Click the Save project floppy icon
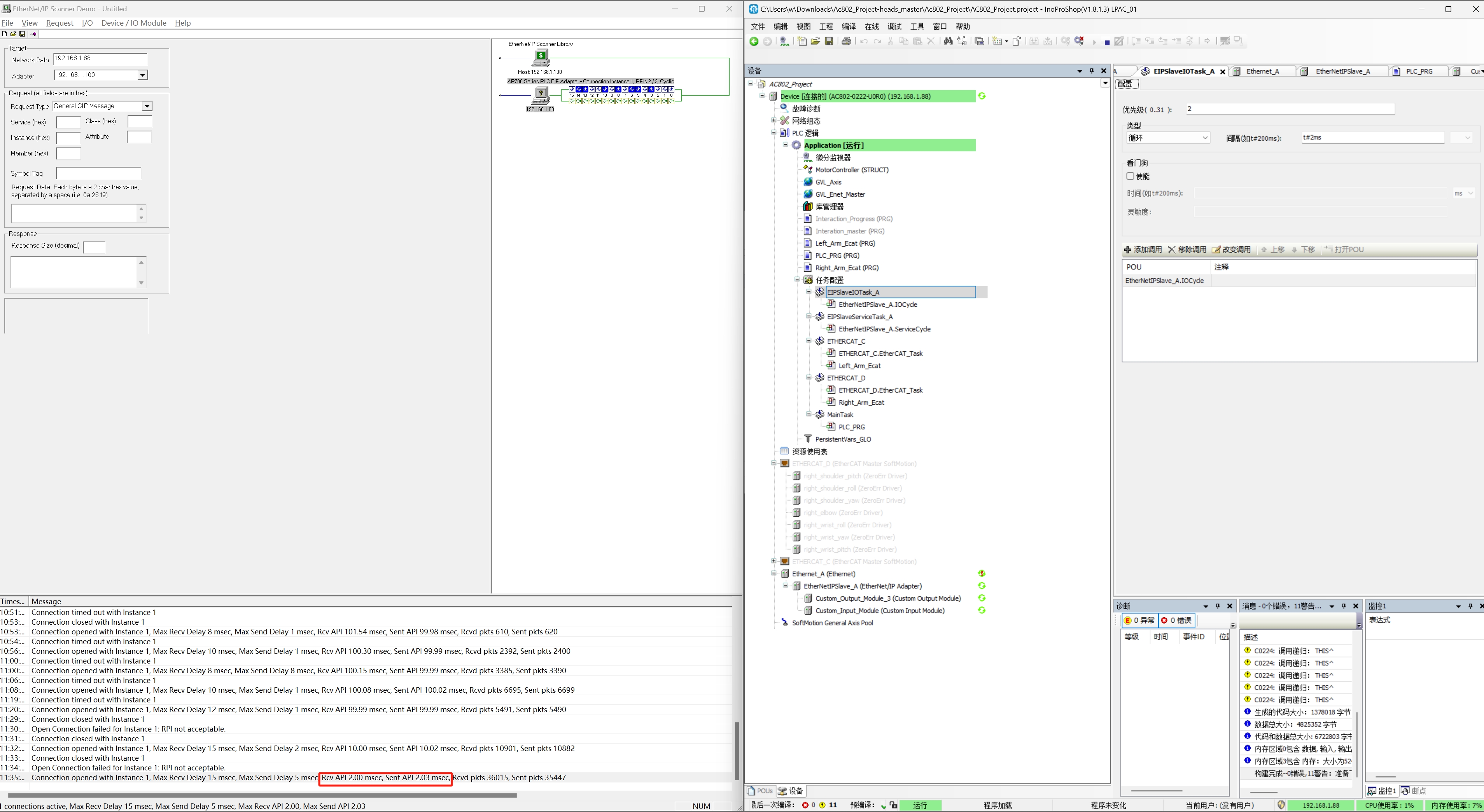 829,42
